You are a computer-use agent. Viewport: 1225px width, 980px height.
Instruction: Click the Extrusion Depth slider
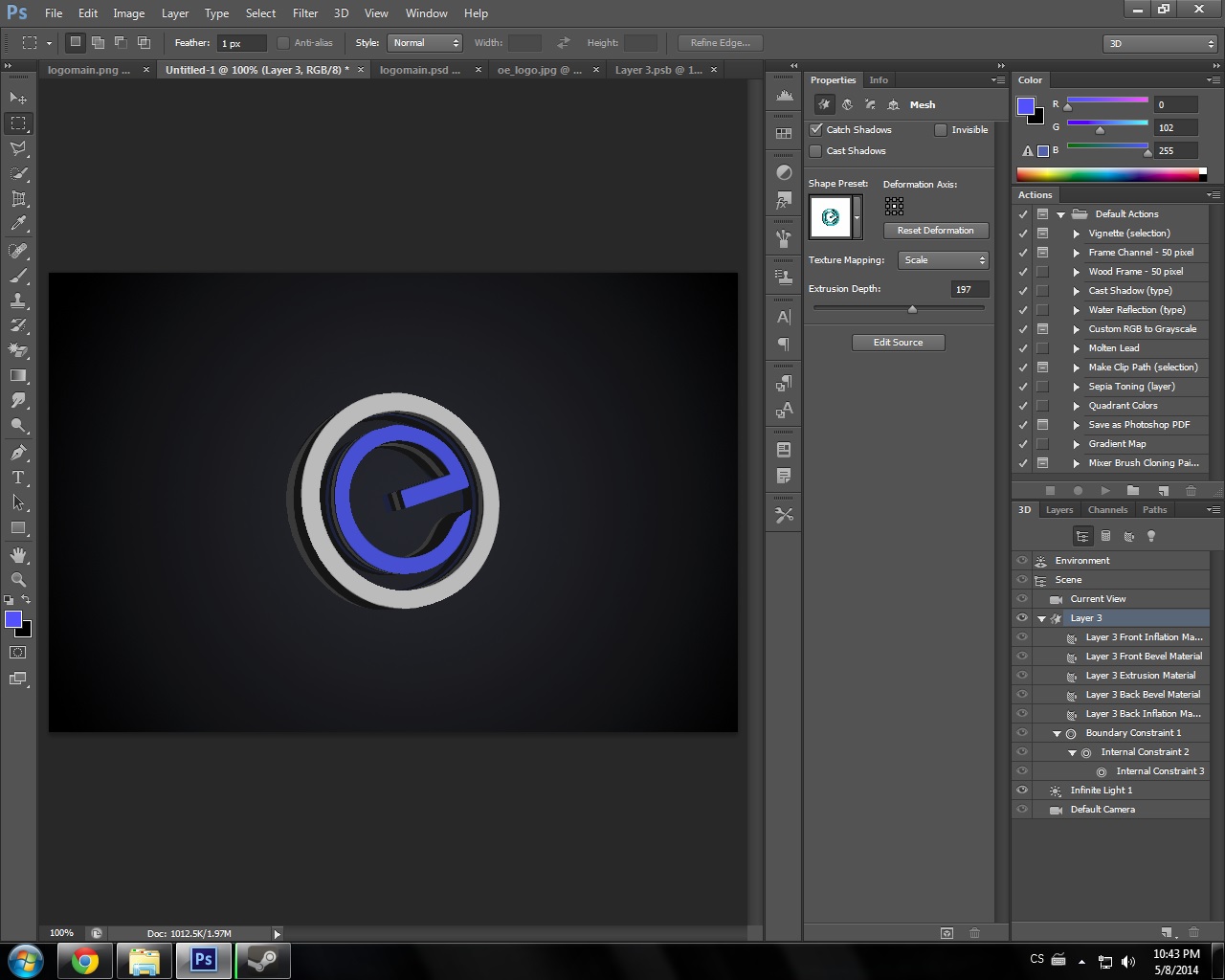tap(912, 308)
